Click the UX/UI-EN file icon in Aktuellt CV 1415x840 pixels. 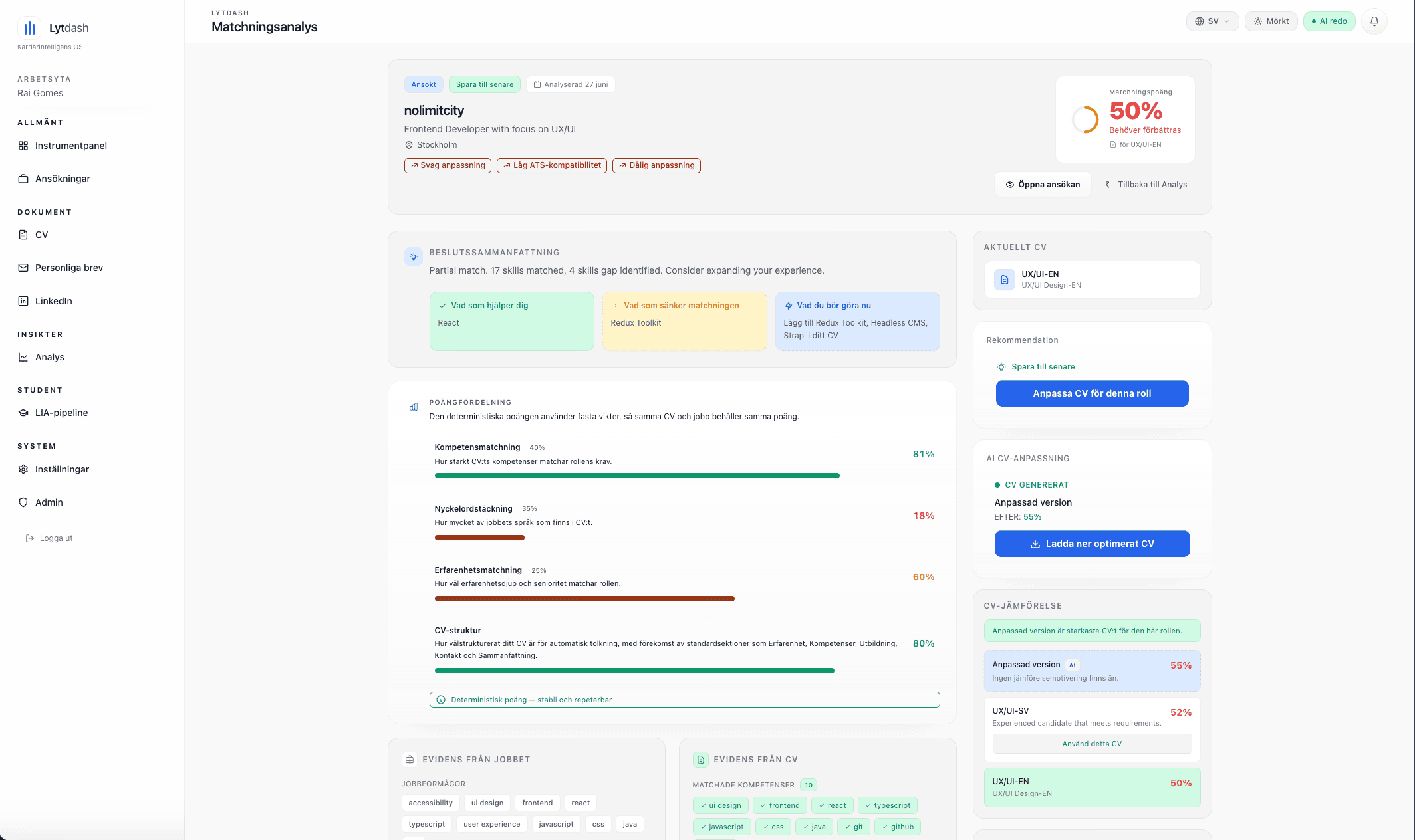click(1005, 280)
